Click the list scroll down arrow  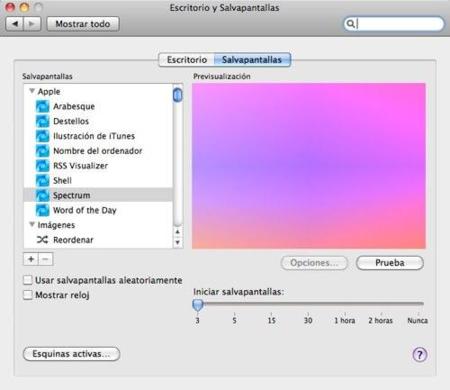pos(178,242)
